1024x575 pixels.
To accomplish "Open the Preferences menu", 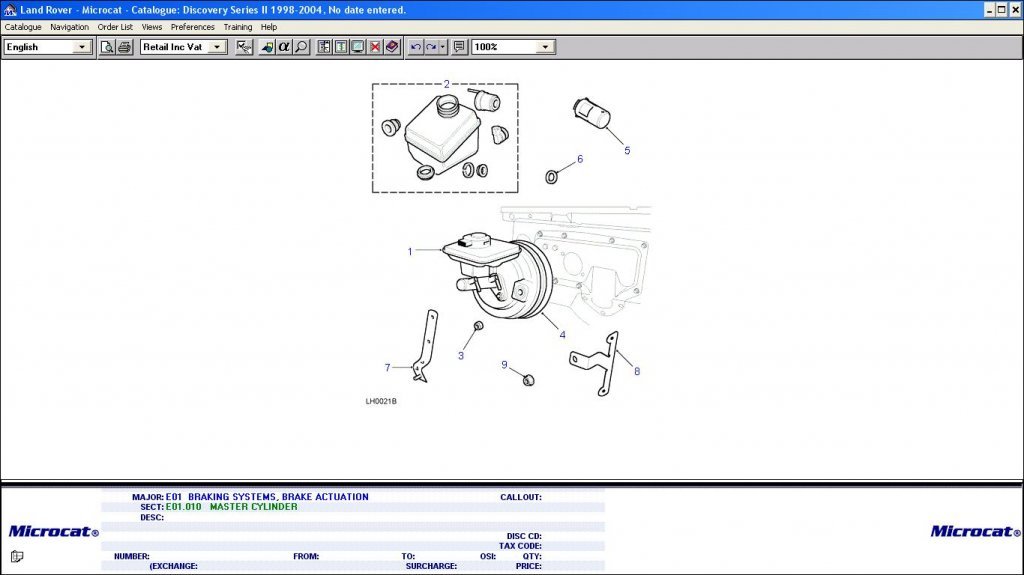I will coord(193,27).
